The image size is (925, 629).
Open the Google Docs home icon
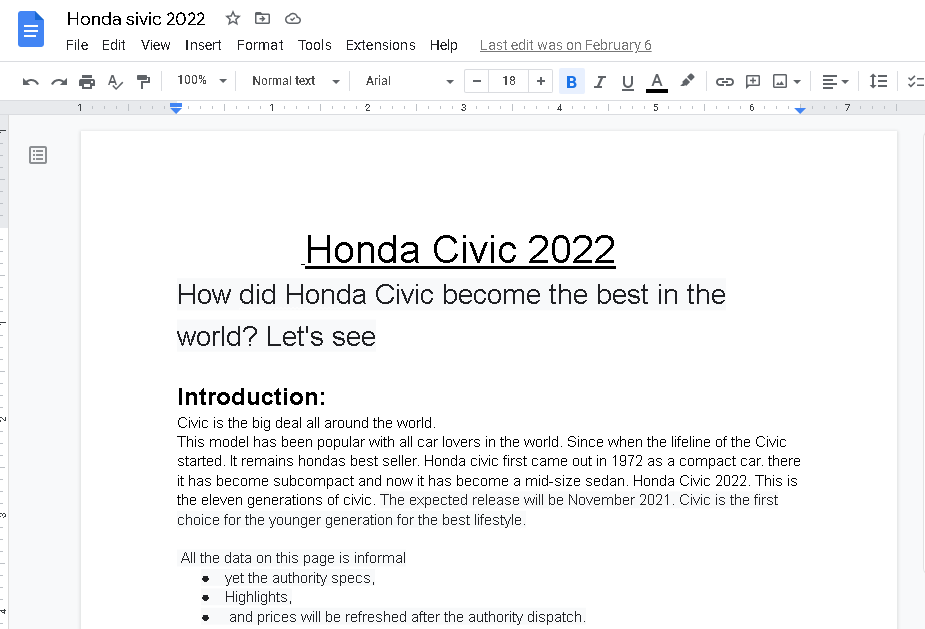[x=31, y=29]
